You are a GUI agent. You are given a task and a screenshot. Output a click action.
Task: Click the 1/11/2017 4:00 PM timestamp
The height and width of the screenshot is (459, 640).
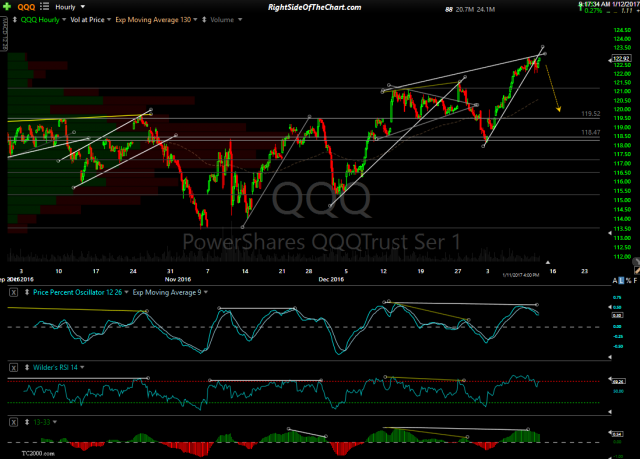tap(520, 275)
